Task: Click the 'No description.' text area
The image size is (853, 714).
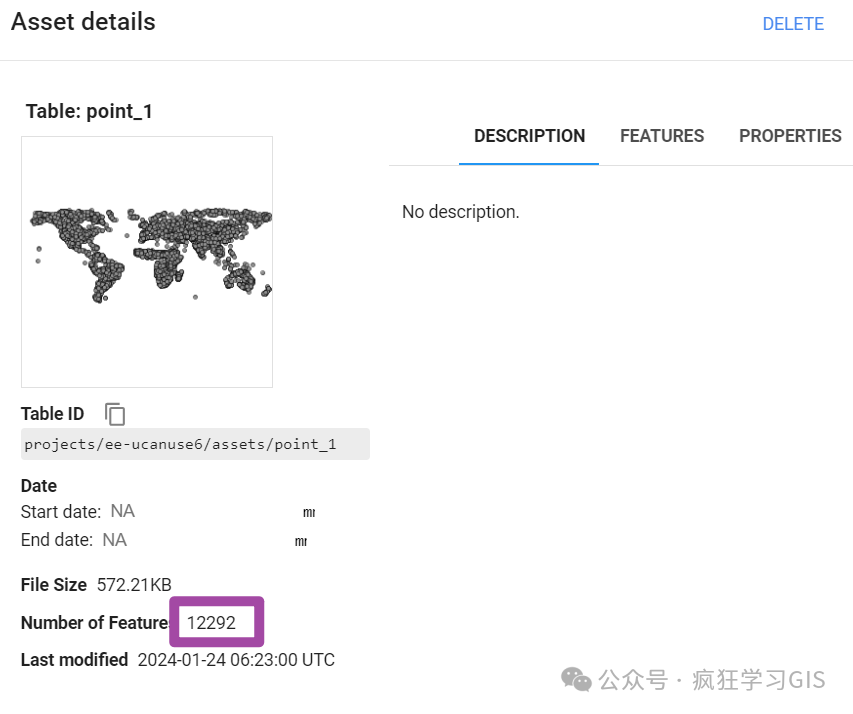Action: [x=461, y=212]
